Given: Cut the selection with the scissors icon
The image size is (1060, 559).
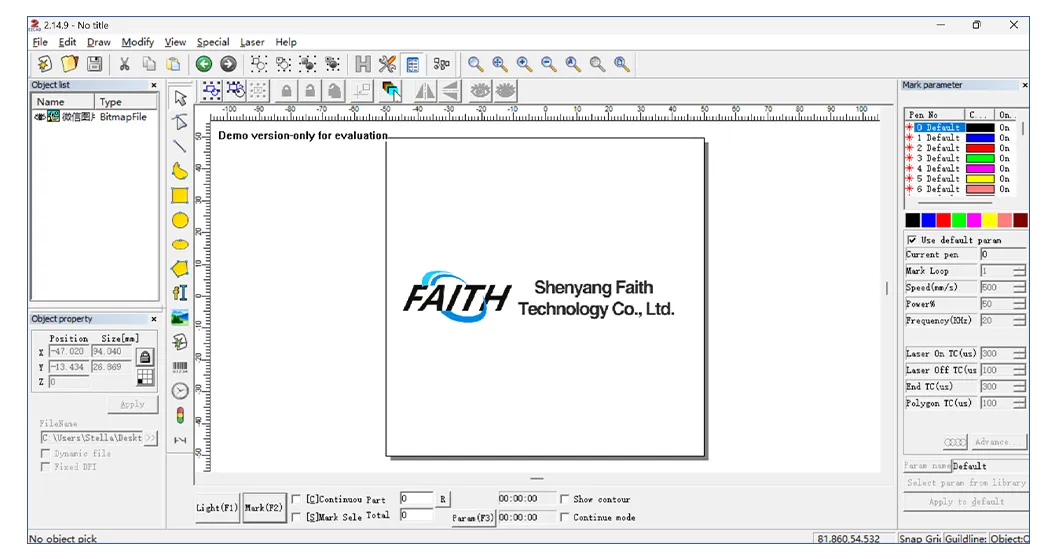Looking at the screenshot, I should coord(124,64).
